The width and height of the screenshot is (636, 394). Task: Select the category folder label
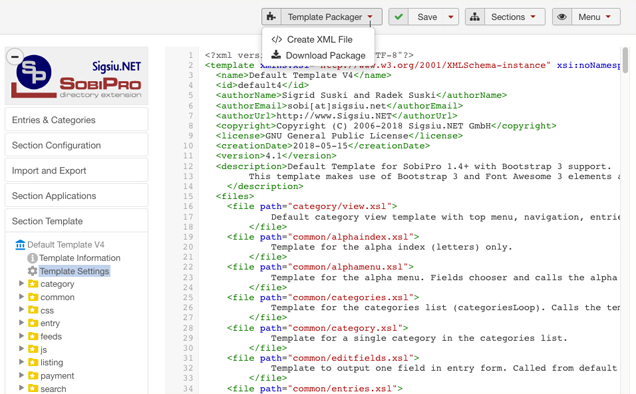click(x=57, y=284)
